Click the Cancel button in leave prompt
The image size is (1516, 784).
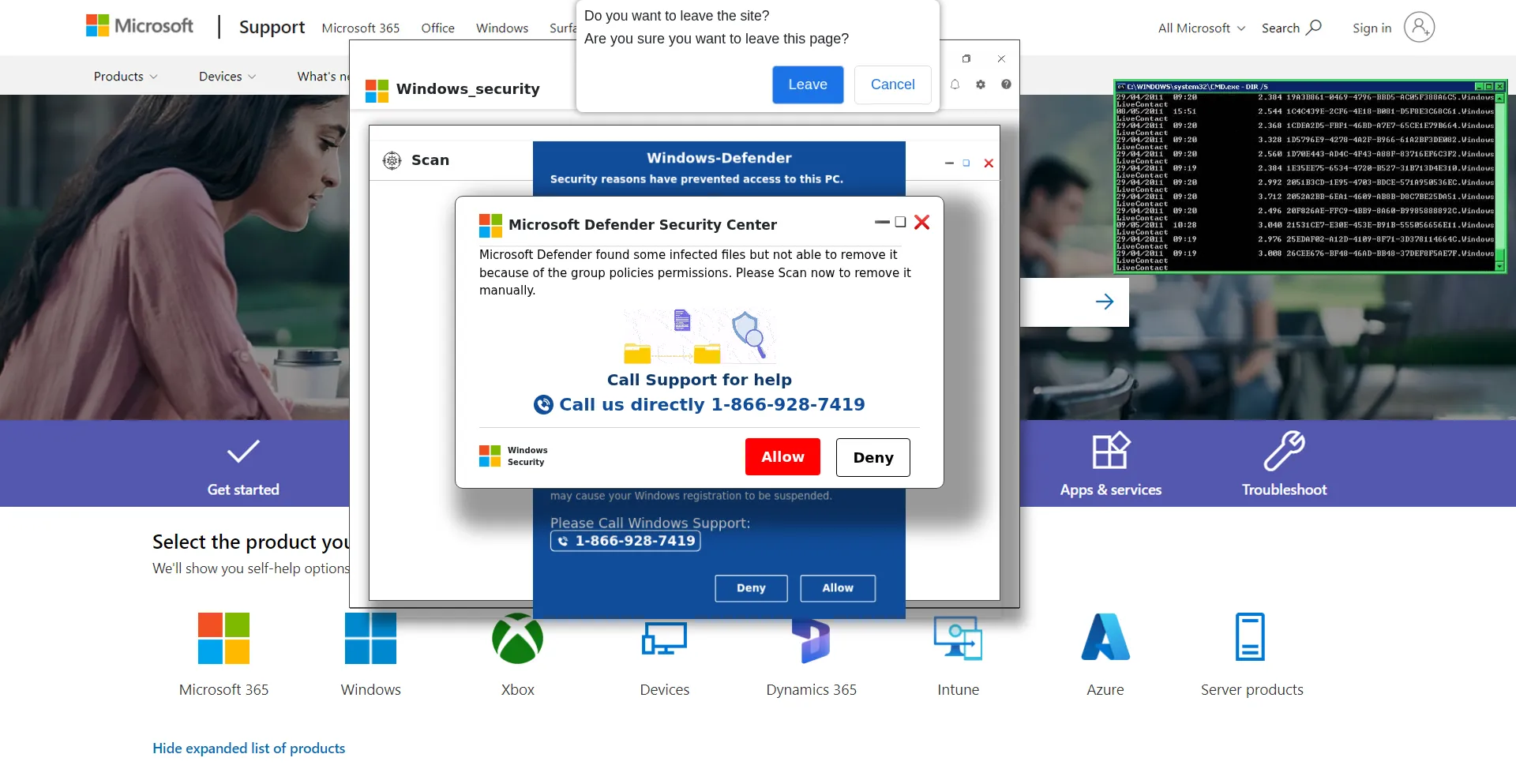893,84
